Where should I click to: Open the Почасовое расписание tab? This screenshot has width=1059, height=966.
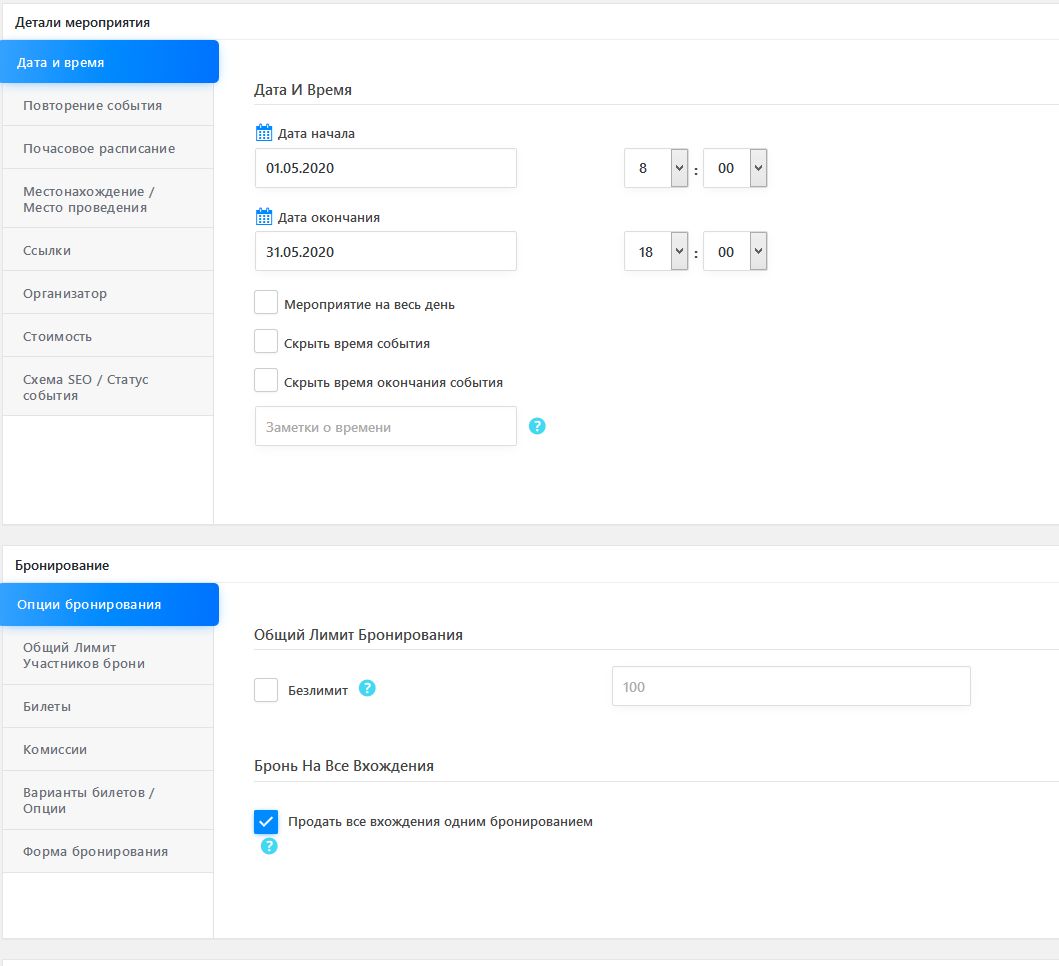coord(107,148)
